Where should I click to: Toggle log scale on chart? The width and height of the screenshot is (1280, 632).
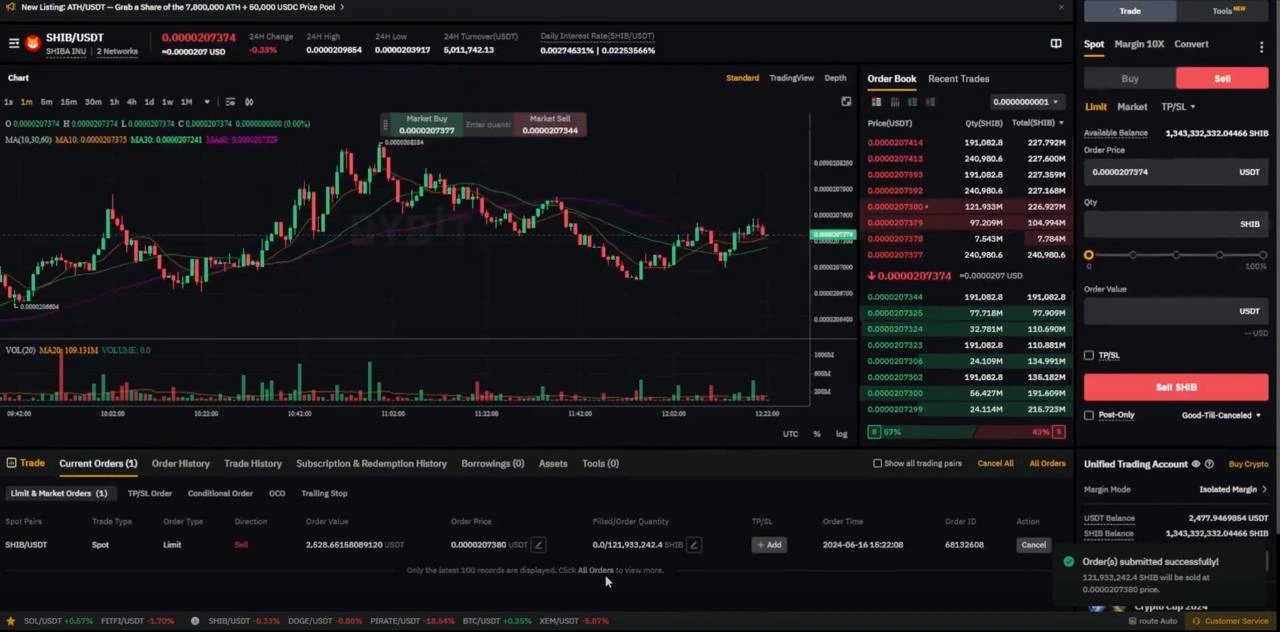[x=841, y=434]
